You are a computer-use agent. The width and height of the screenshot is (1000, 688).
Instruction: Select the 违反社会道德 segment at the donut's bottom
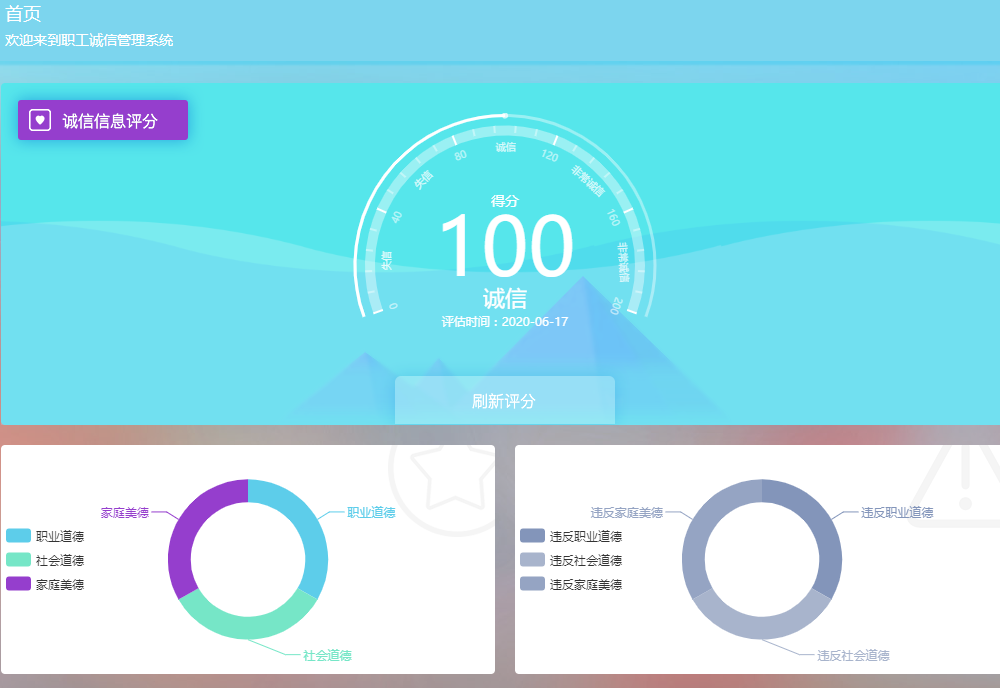point(762,625)
